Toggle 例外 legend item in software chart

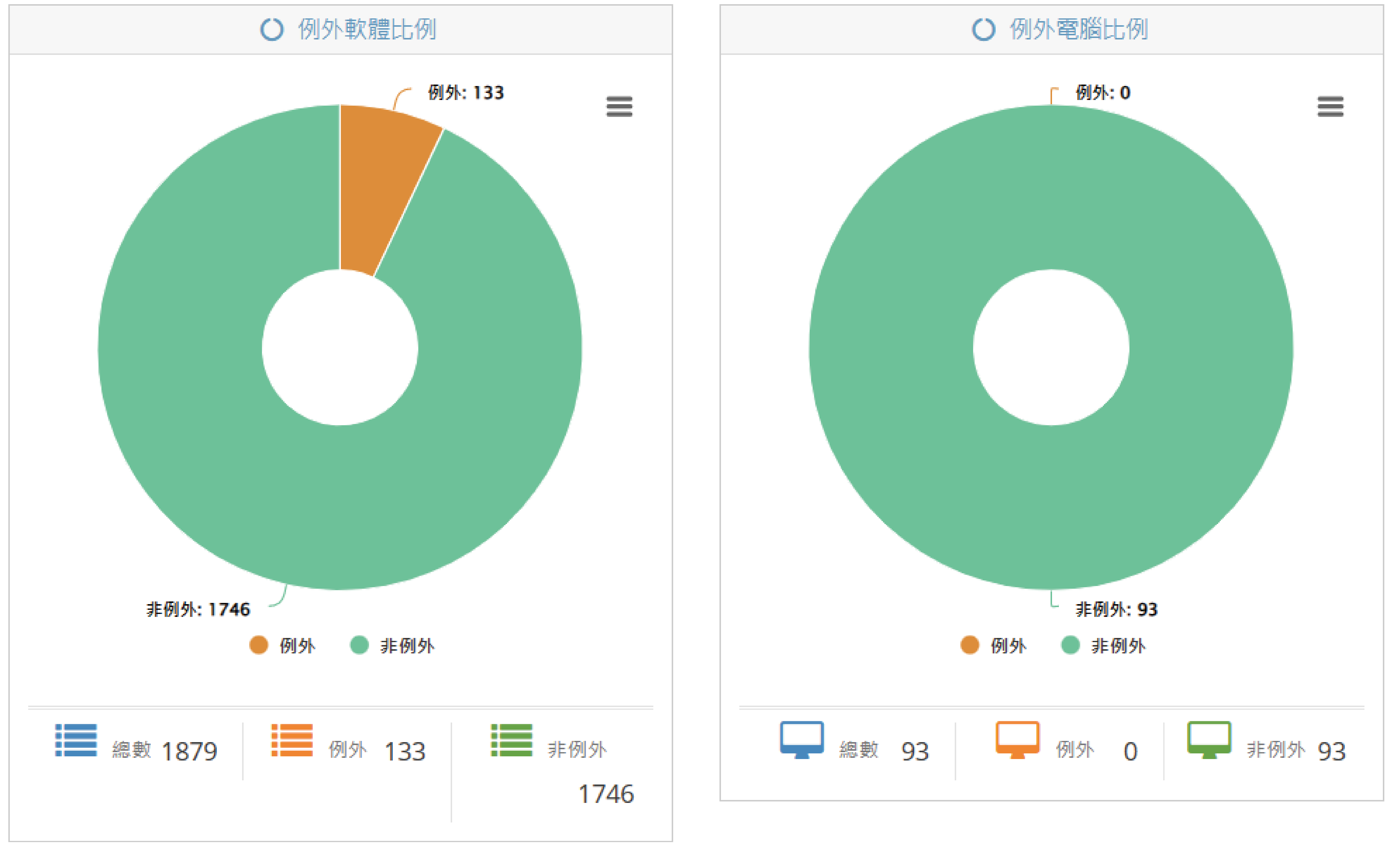coord(282,645)
